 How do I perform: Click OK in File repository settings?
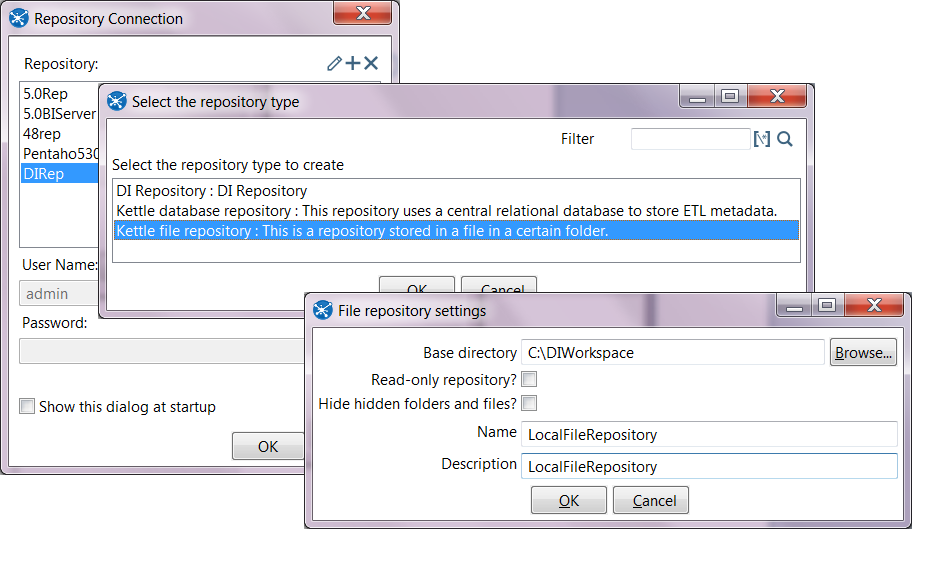pyautogui.click(x=569, y=500)
